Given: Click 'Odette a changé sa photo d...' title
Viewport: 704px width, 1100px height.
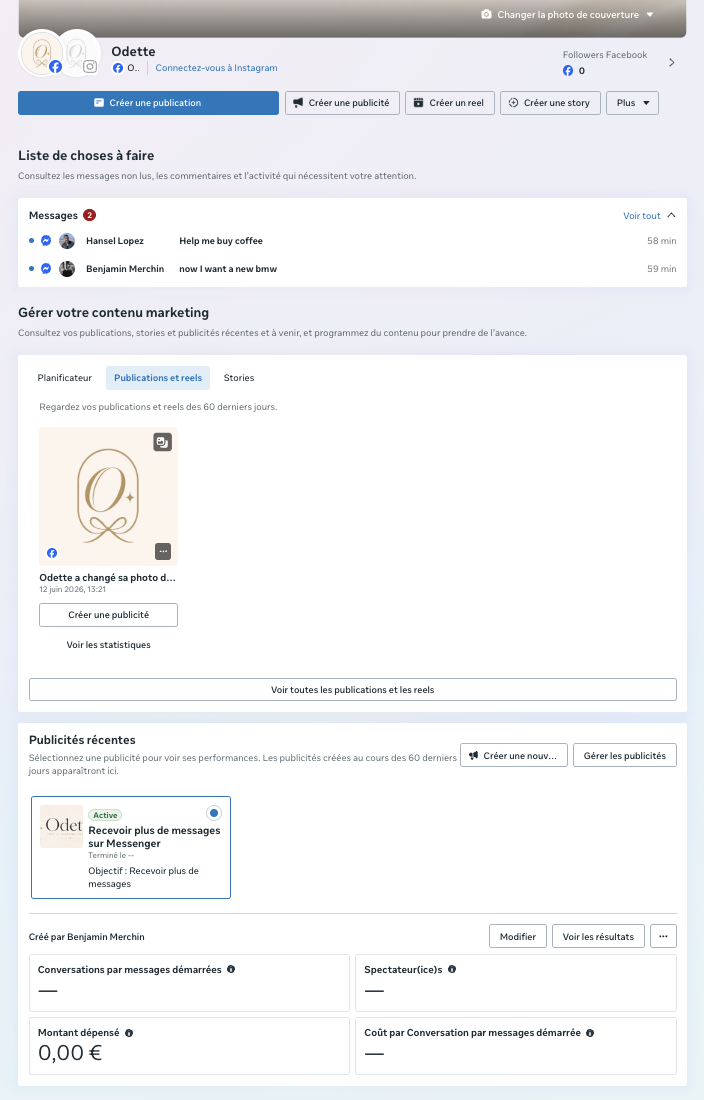Looking at the screenshot, I should pos(107,578).
